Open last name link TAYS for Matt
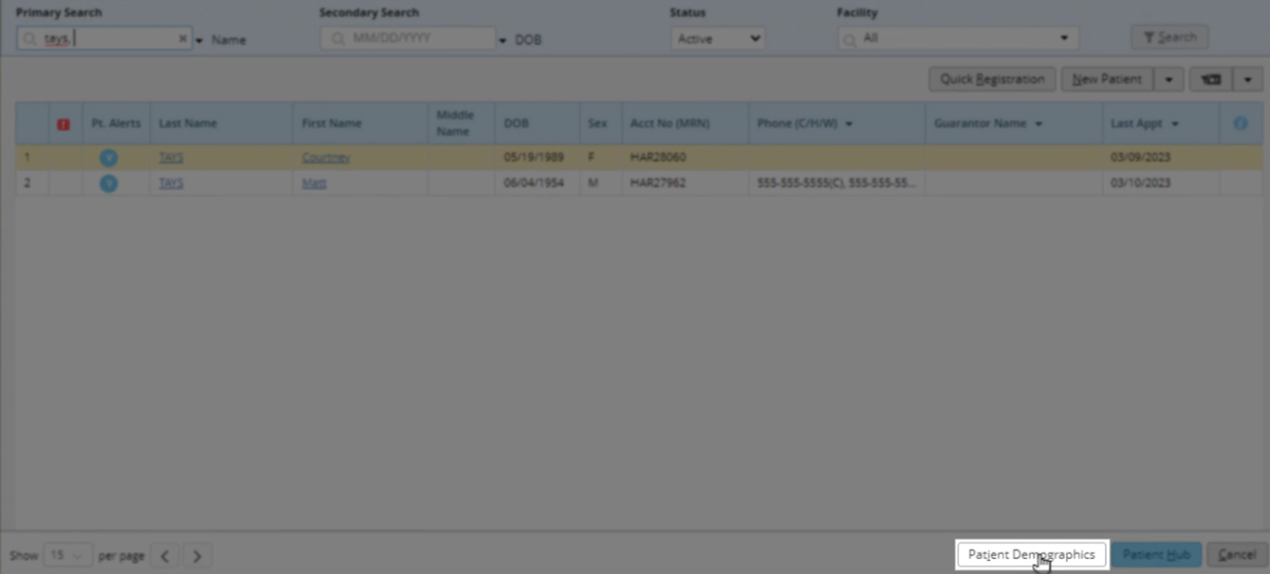 [171, 183]
